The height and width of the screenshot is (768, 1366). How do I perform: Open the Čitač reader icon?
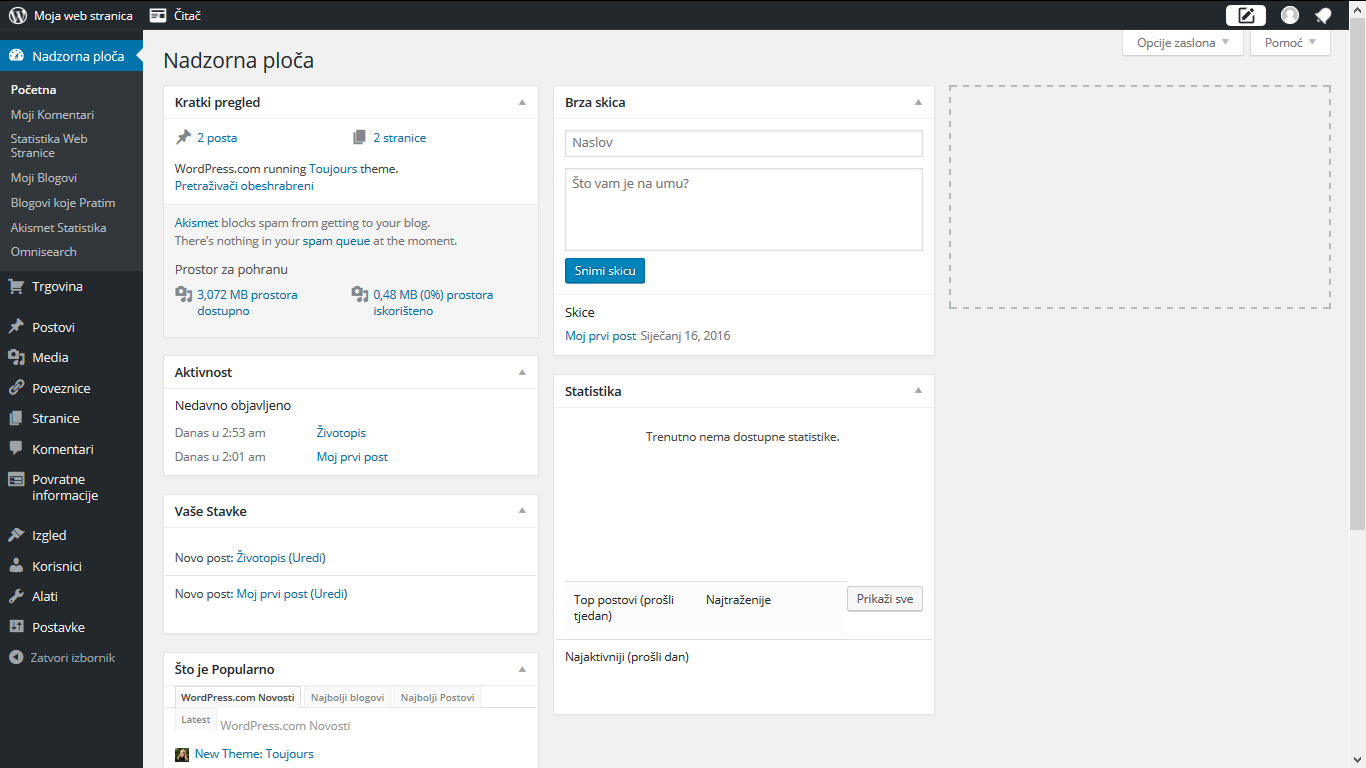pyautogui.click(x=158, y=15)
